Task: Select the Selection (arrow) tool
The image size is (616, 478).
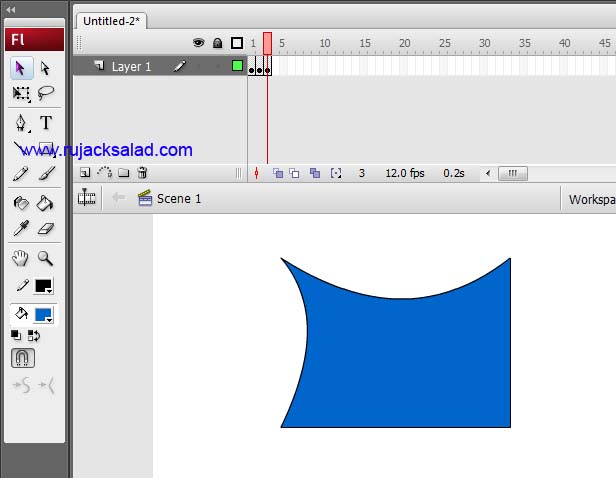Action: pos(21,68)
